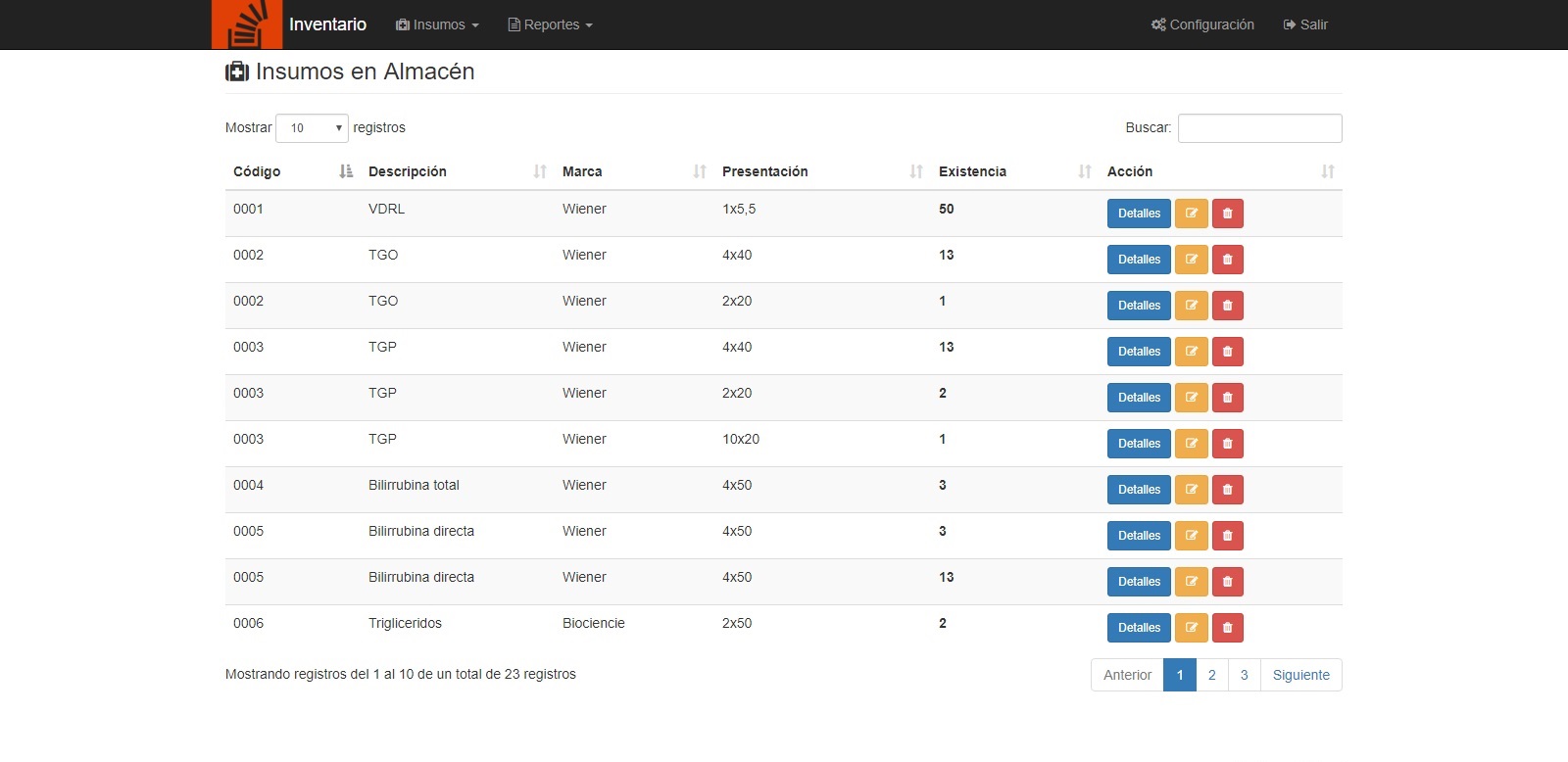Screen dimensions: 1568x762
Task: Delete the Trigliceridos row
Action: 1228,628
